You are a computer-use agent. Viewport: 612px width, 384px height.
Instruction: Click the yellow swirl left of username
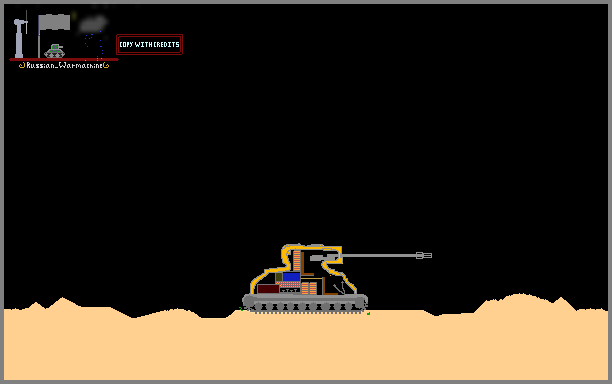coord(22,65)
